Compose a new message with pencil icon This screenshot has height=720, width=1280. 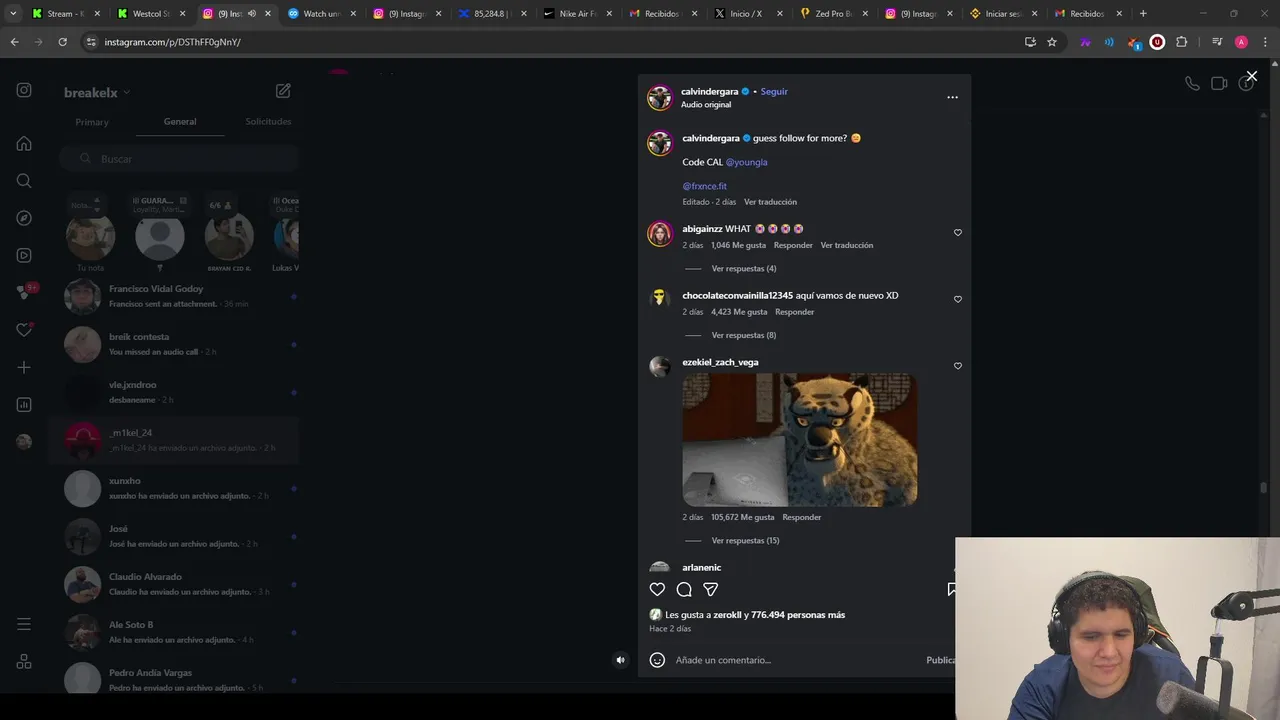[x=283, y=91]
